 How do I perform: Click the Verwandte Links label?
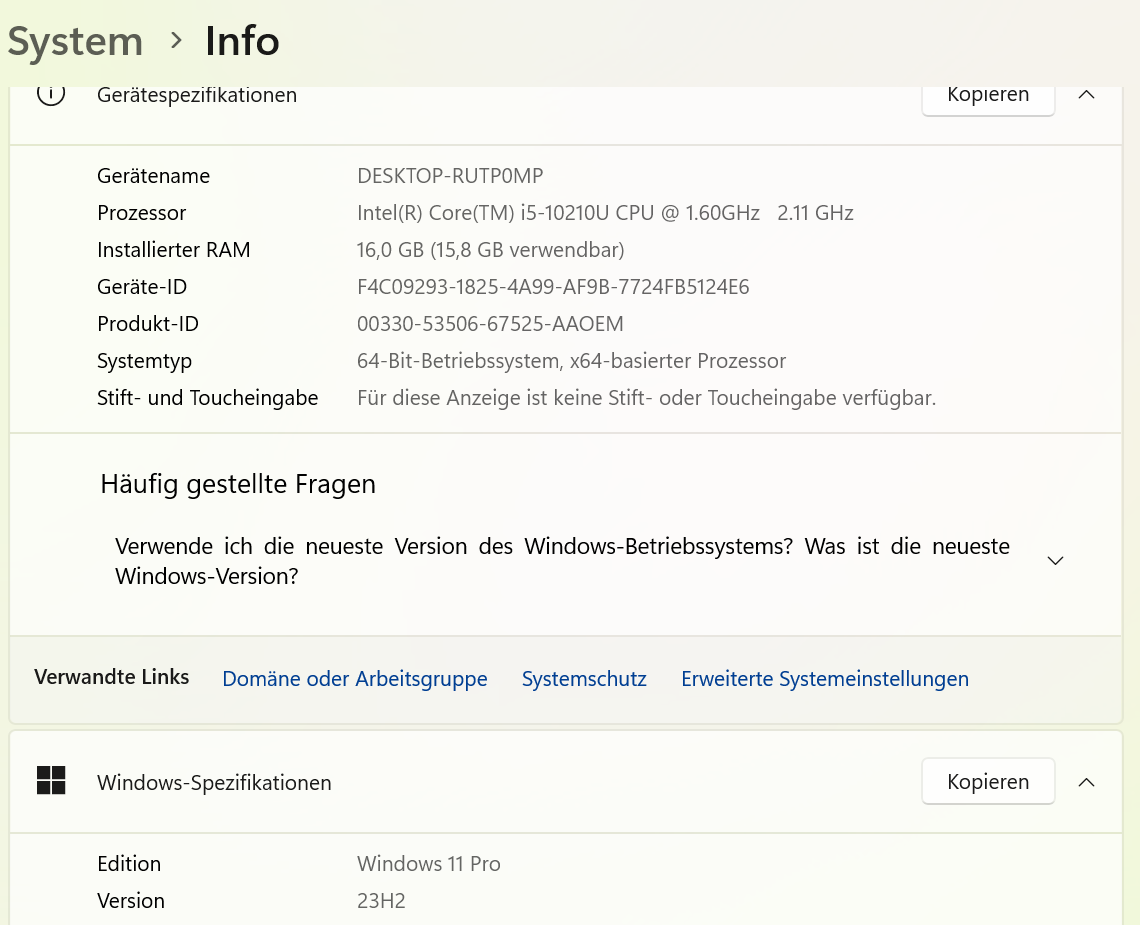click(x=111, y=677)
